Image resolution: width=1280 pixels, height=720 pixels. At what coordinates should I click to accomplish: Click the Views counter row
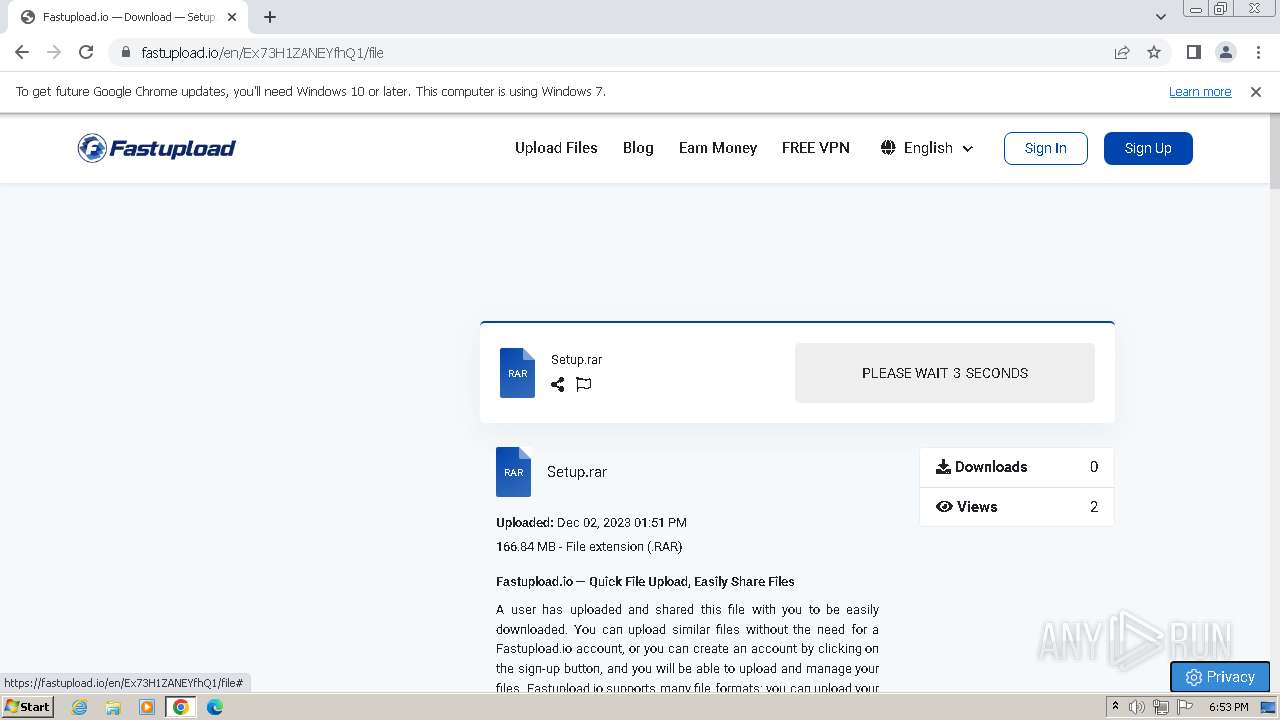pos(1016,507)
